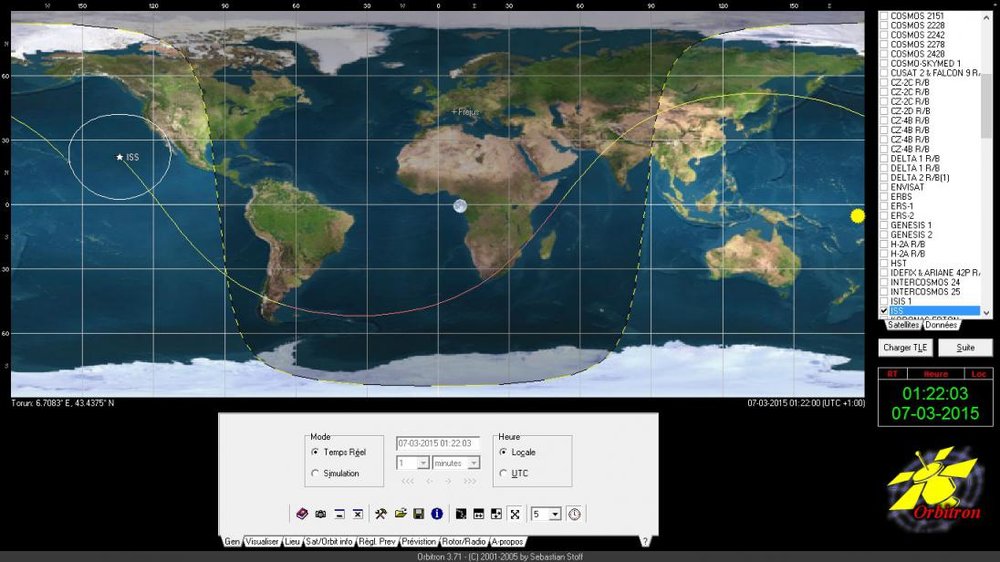Viewport: 1000px width, 562px height.
Task: Open the Régl. Prév tab
Action: (x=377, y=542)
